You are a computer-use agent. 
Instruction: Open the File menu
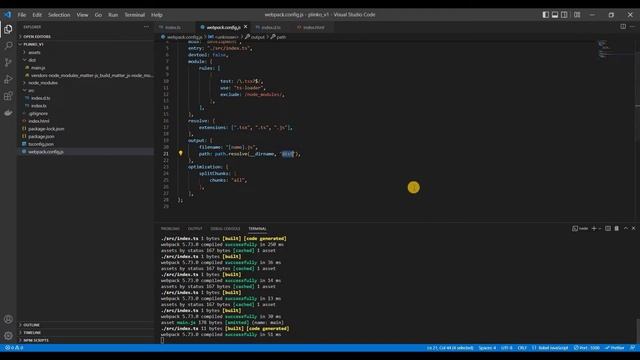[x=22, y=15]
